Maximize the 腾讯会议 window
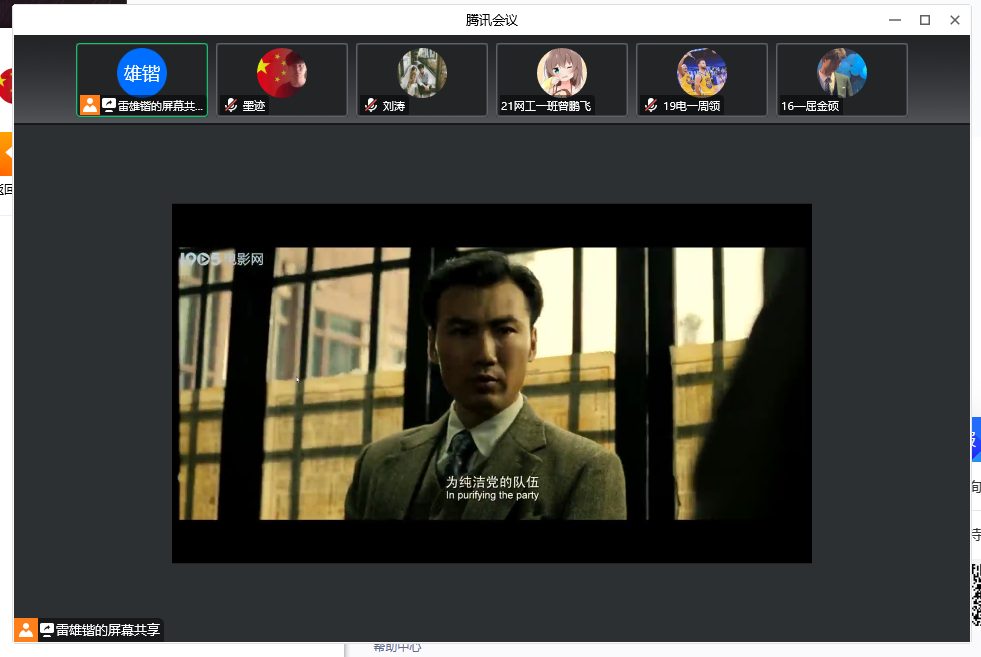This screenshot has height=657, width=981. point(925,20)
